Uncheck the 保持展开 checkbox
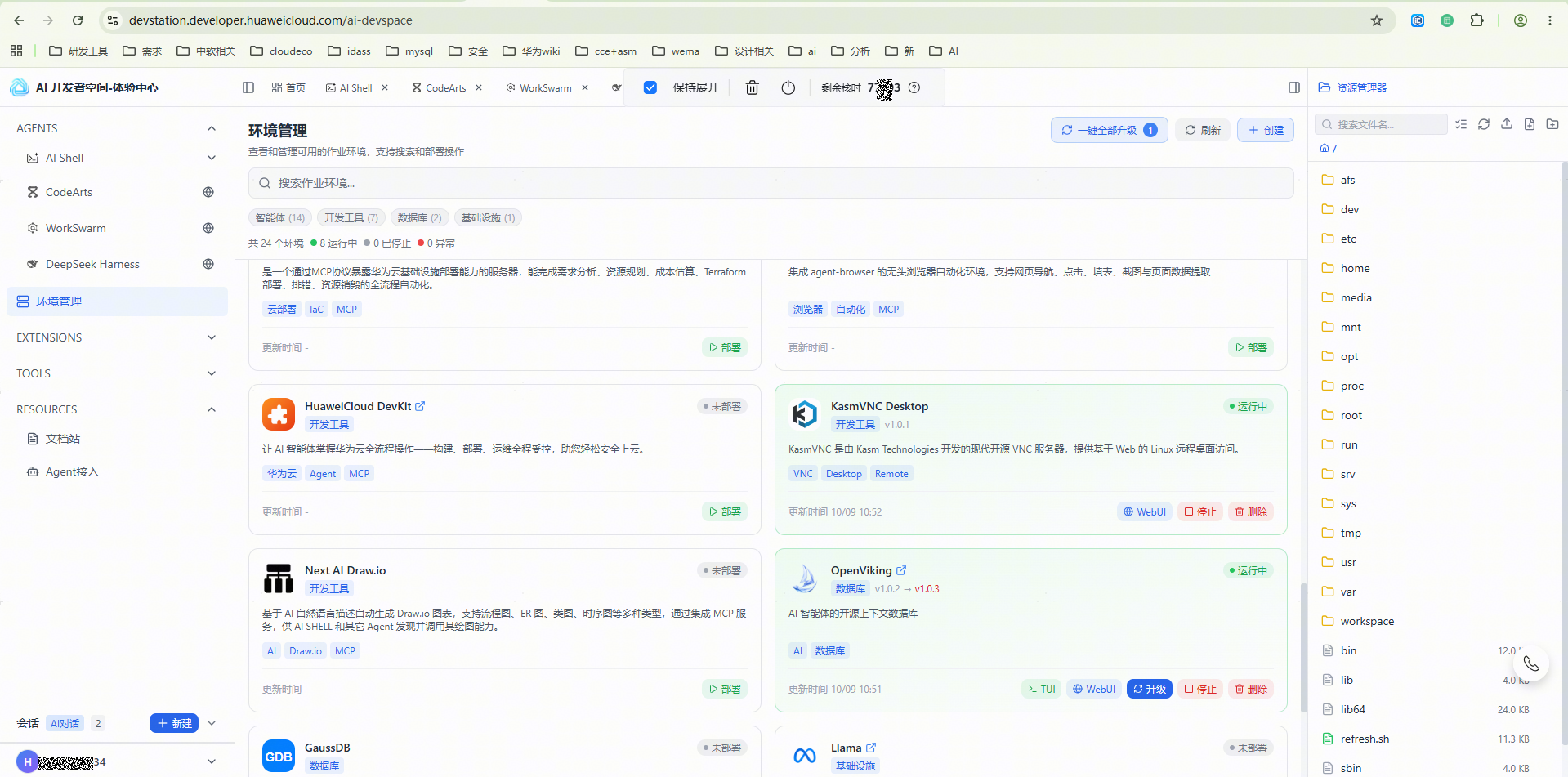The width and height of the screenshot is (1568, 777). coord(650,87)
